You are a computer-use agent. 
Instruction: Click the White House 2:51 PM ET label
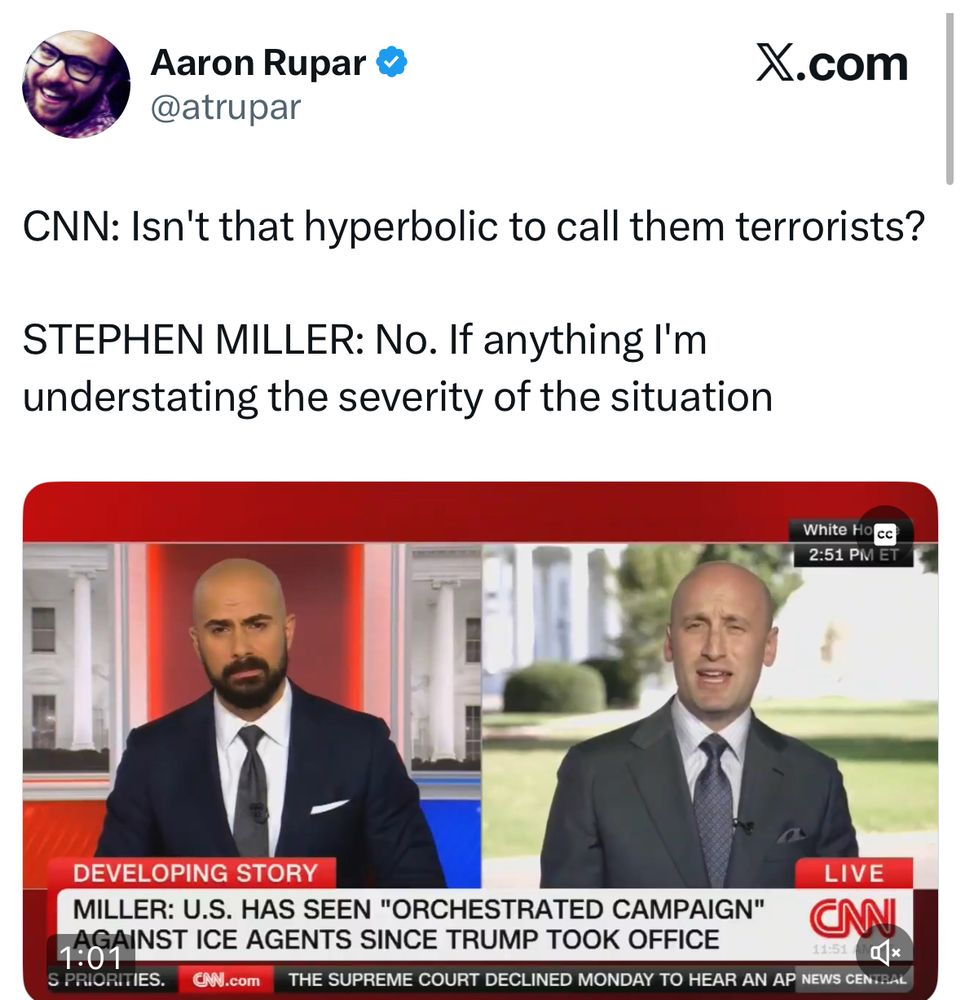[x=853, y=543]
